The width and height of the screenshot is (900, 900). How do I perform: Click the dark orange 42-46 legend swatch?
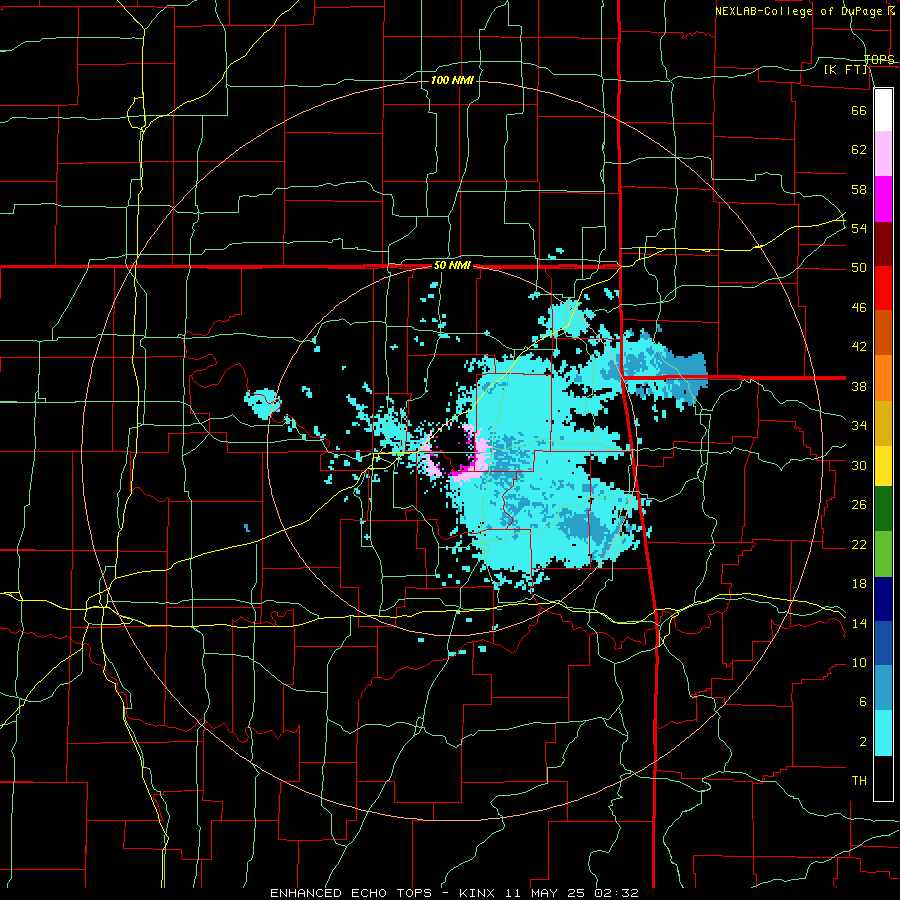click(x=883, y=333)
